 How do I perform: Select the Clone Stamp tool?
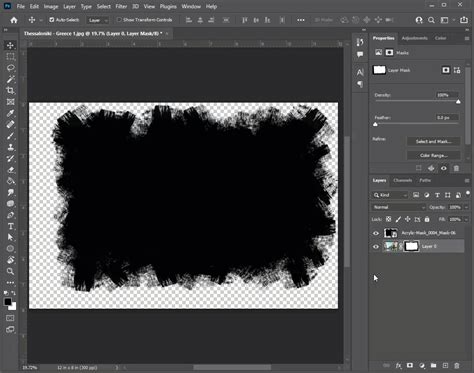click(10, 147)
